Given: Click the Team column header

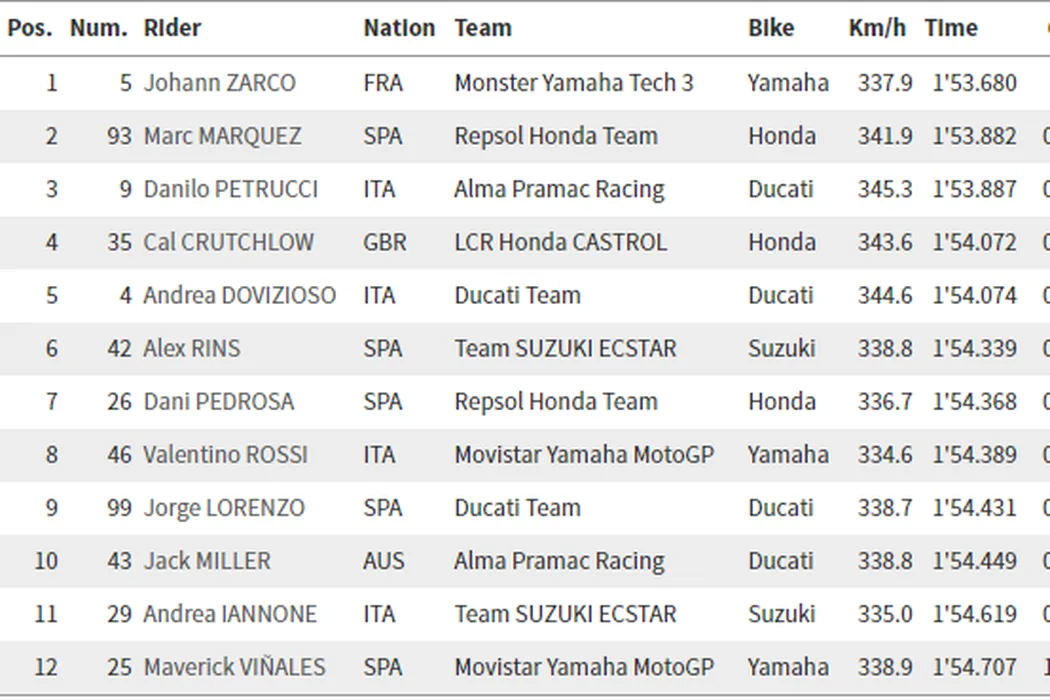Looking at the screenshot, I should pos(483,28).
